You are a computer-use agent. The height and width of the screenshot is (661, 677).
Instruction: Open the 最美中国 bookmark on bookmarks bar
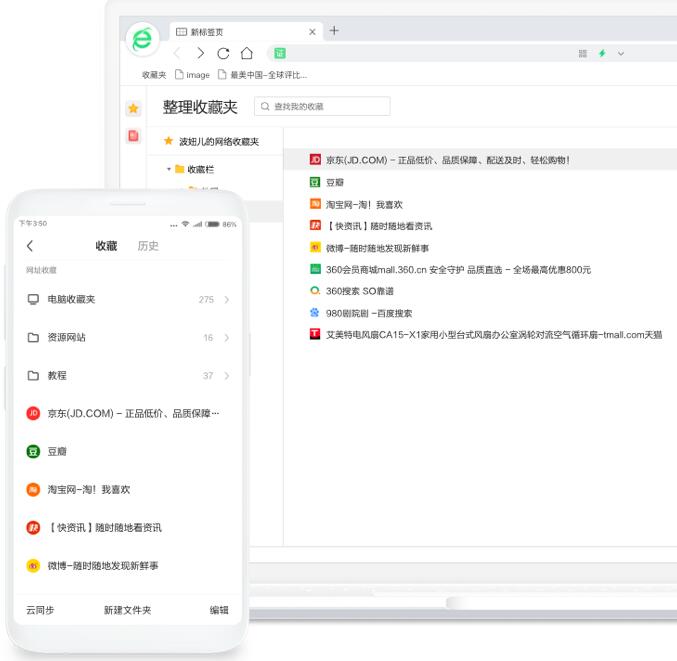tap(263, 75)
